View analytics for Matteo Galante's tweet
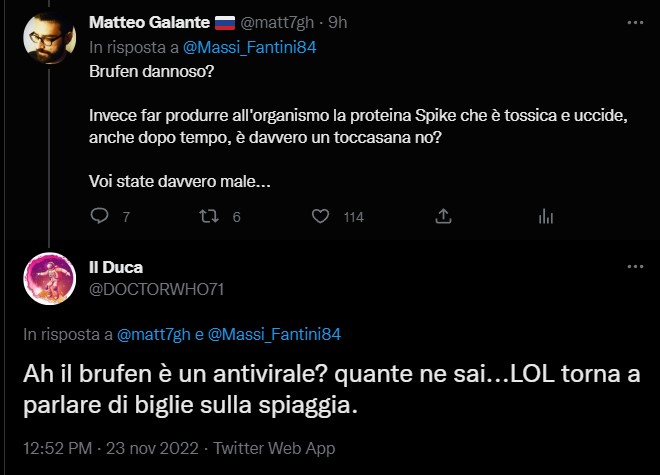 pos(546,216)
